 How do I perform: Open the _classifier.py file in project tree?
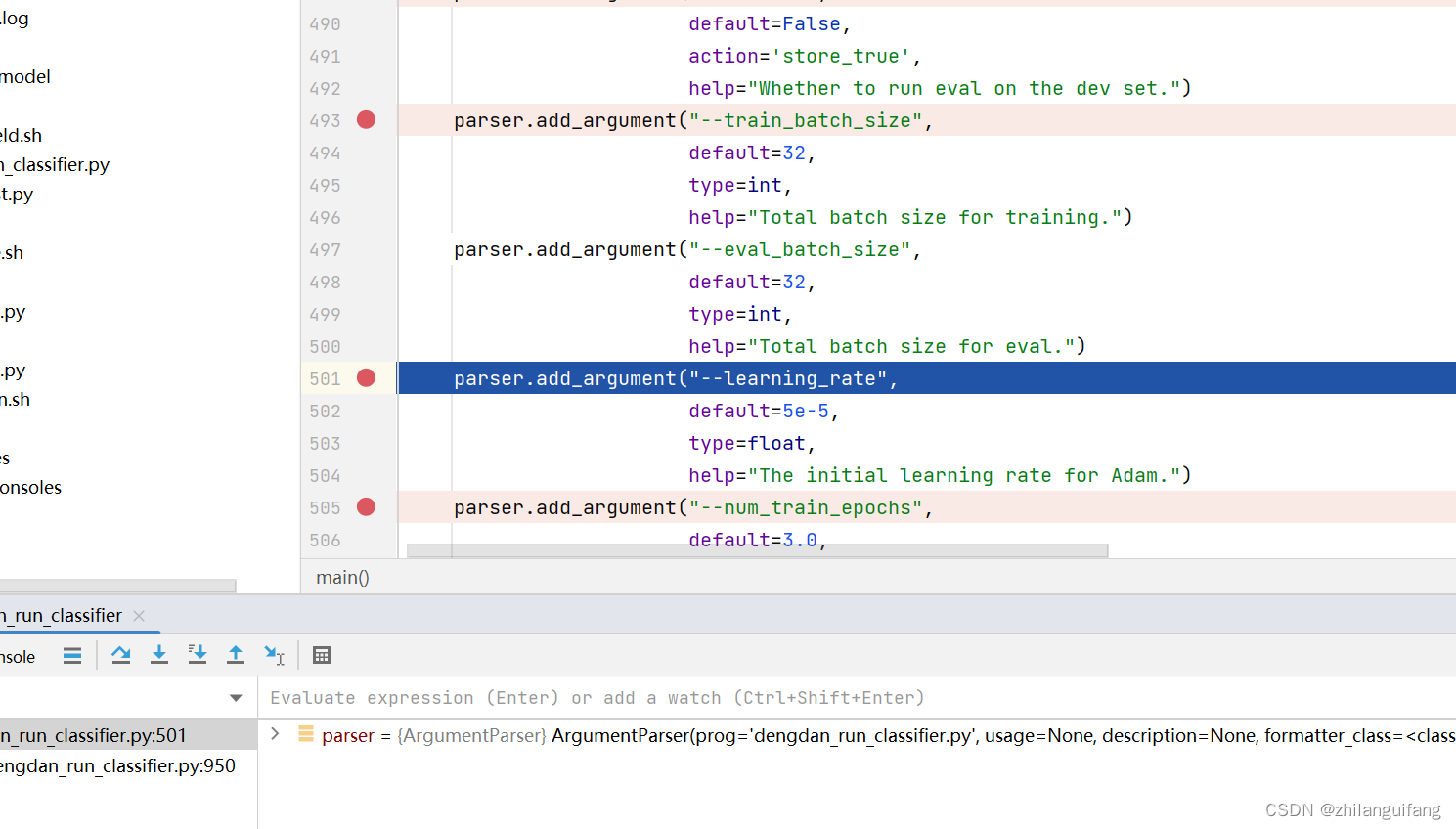[x=55, y=165]
